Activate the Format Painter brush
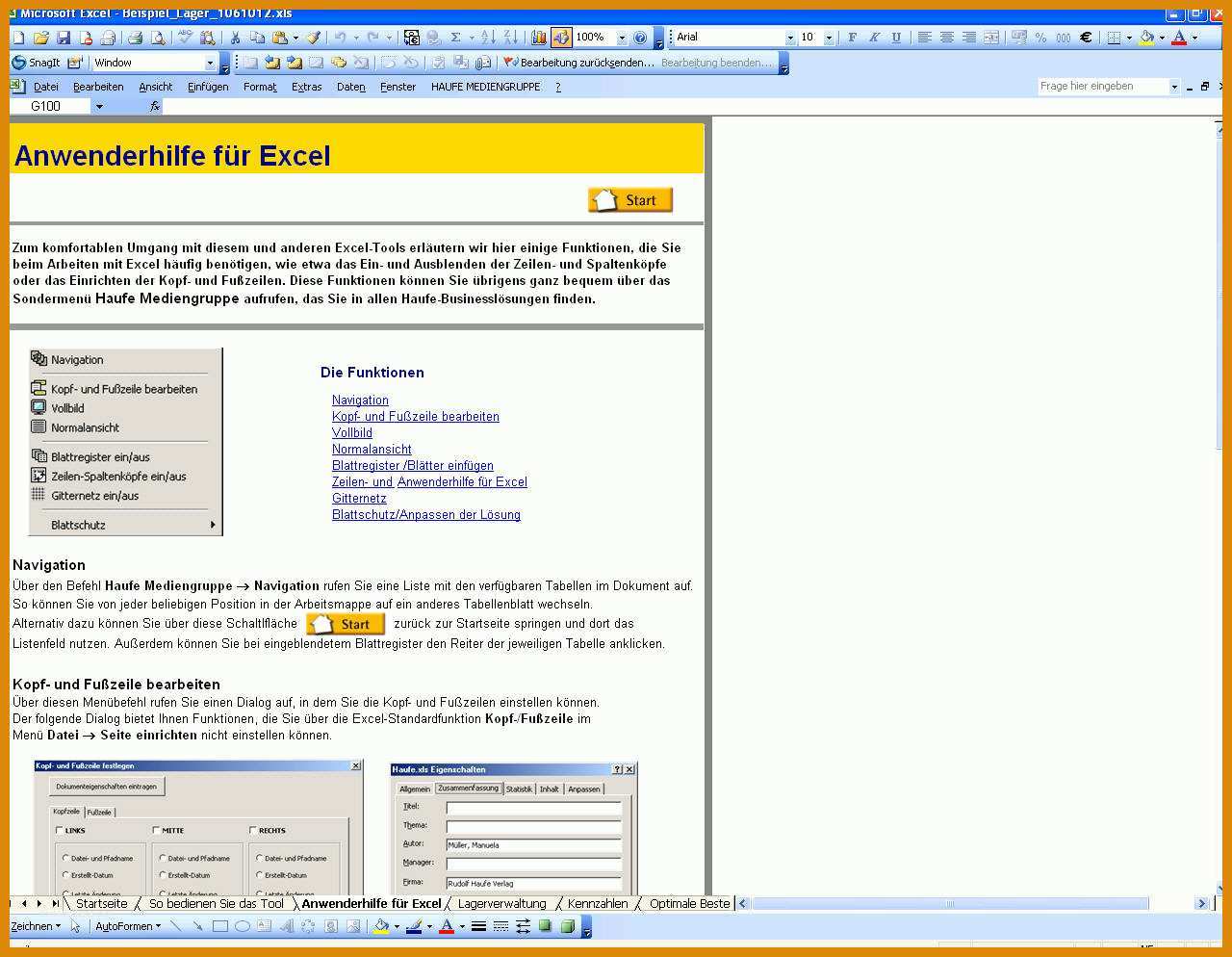Screen dimensions: 1232x957 (x=313, y=38)
